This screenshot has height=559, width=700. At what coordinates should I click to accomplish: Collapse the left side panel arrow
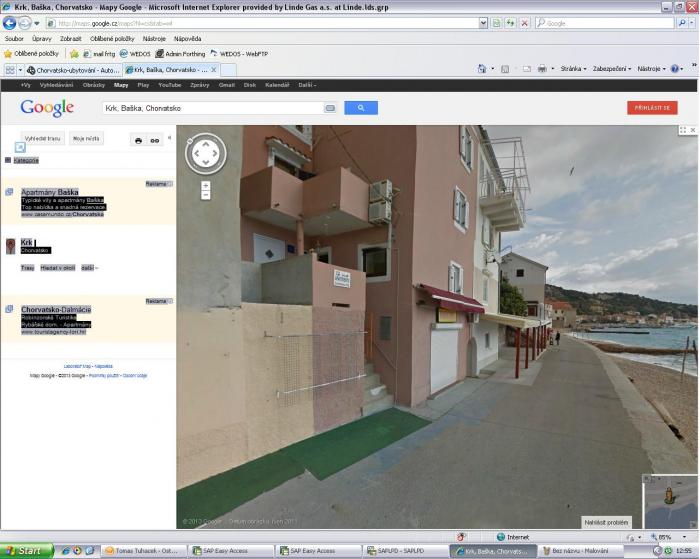[x=169, y=138]
